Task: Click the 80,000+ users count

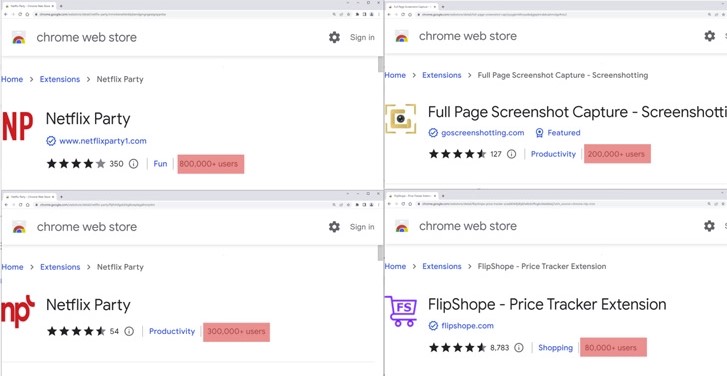Action: point(613,347)
